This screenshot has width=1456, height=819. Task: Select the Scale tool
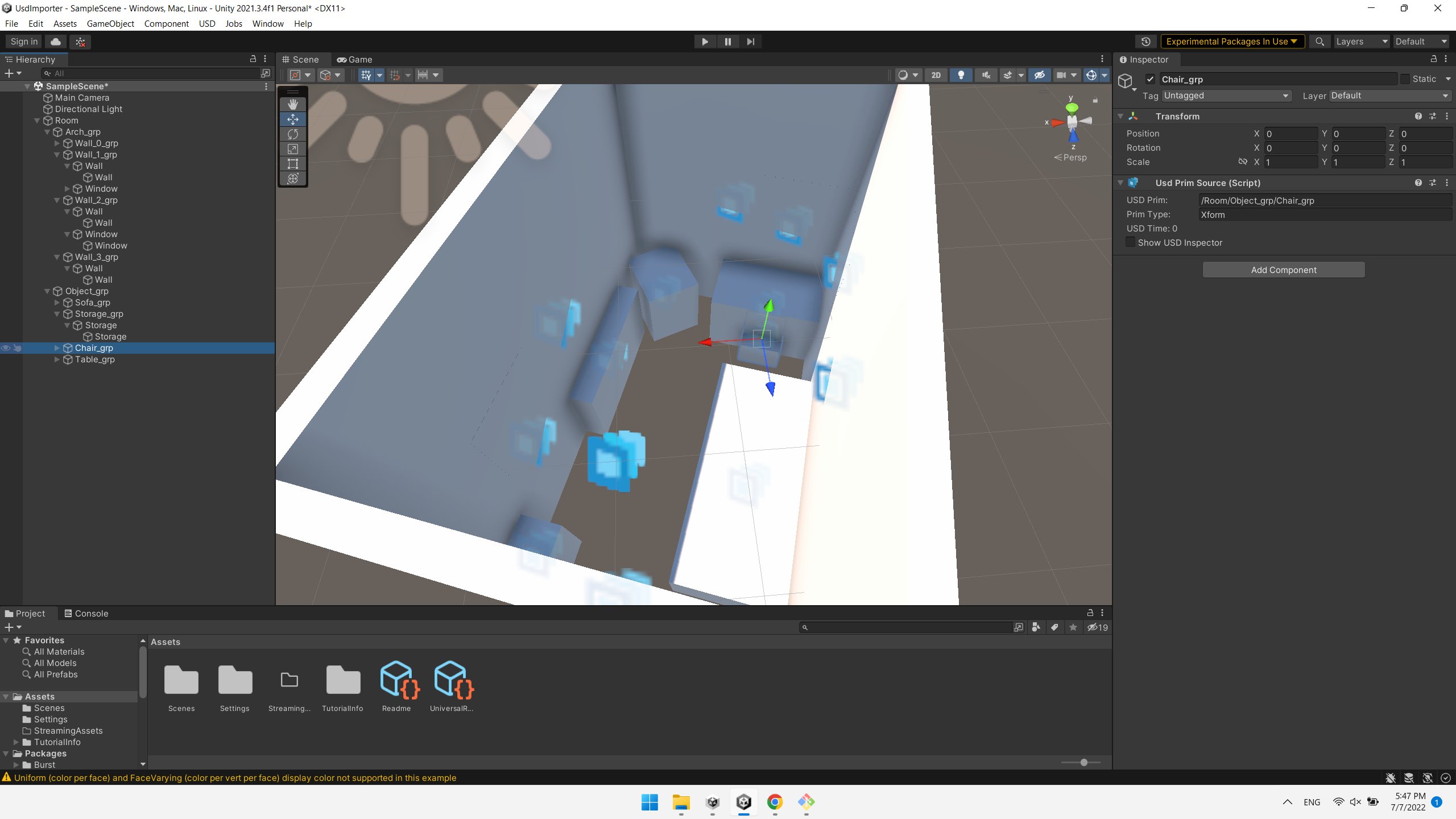coord(293,148)
